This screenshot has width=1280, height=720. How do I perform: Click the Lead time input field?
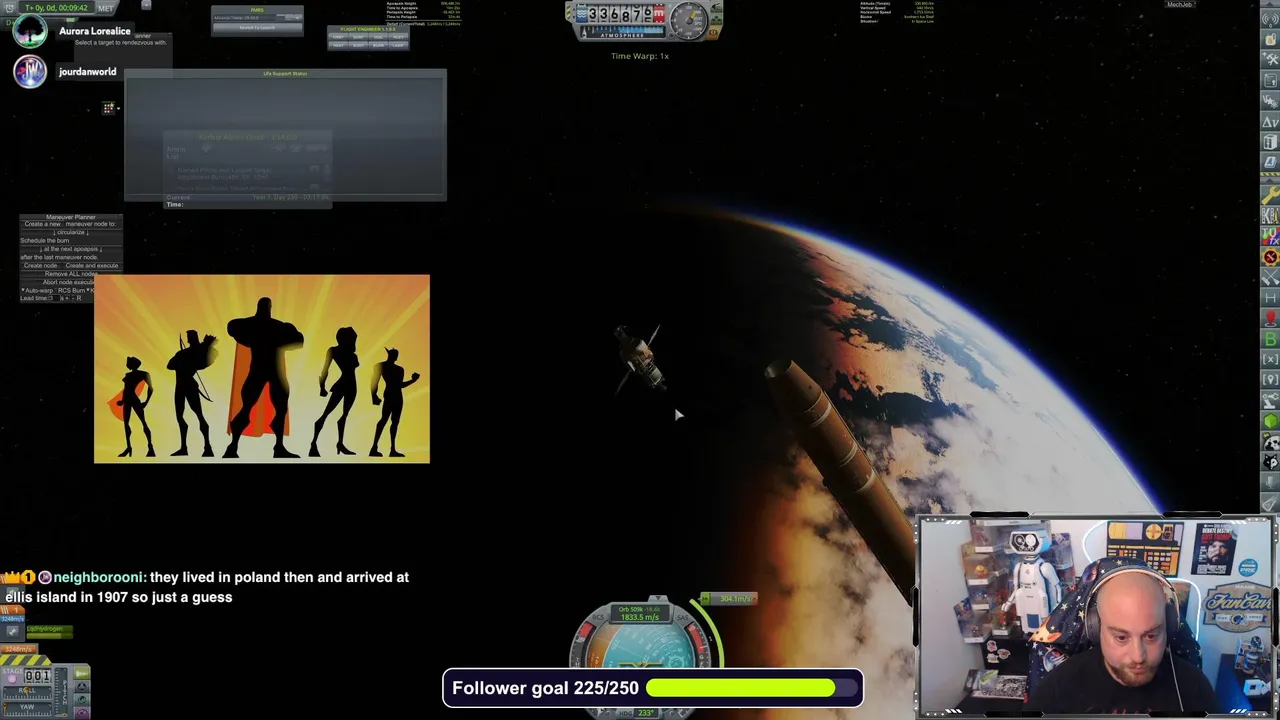(x=54, y=298)
